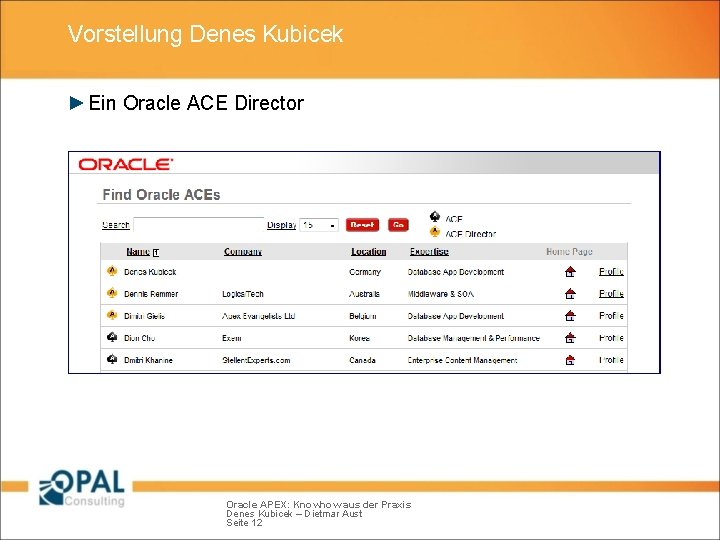Click the red Reset button
The image size is (720, 540).
(x=362, y=225)
